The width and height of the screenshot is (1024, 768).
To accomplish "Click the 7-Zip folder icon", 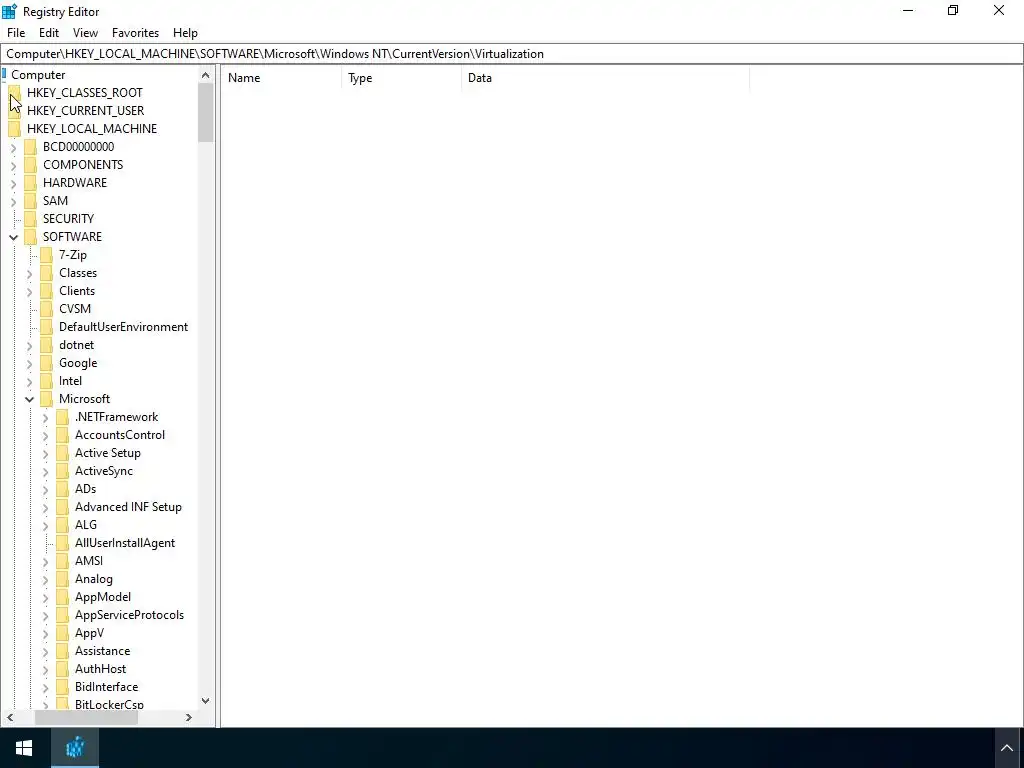I will [x=46, y=255].
